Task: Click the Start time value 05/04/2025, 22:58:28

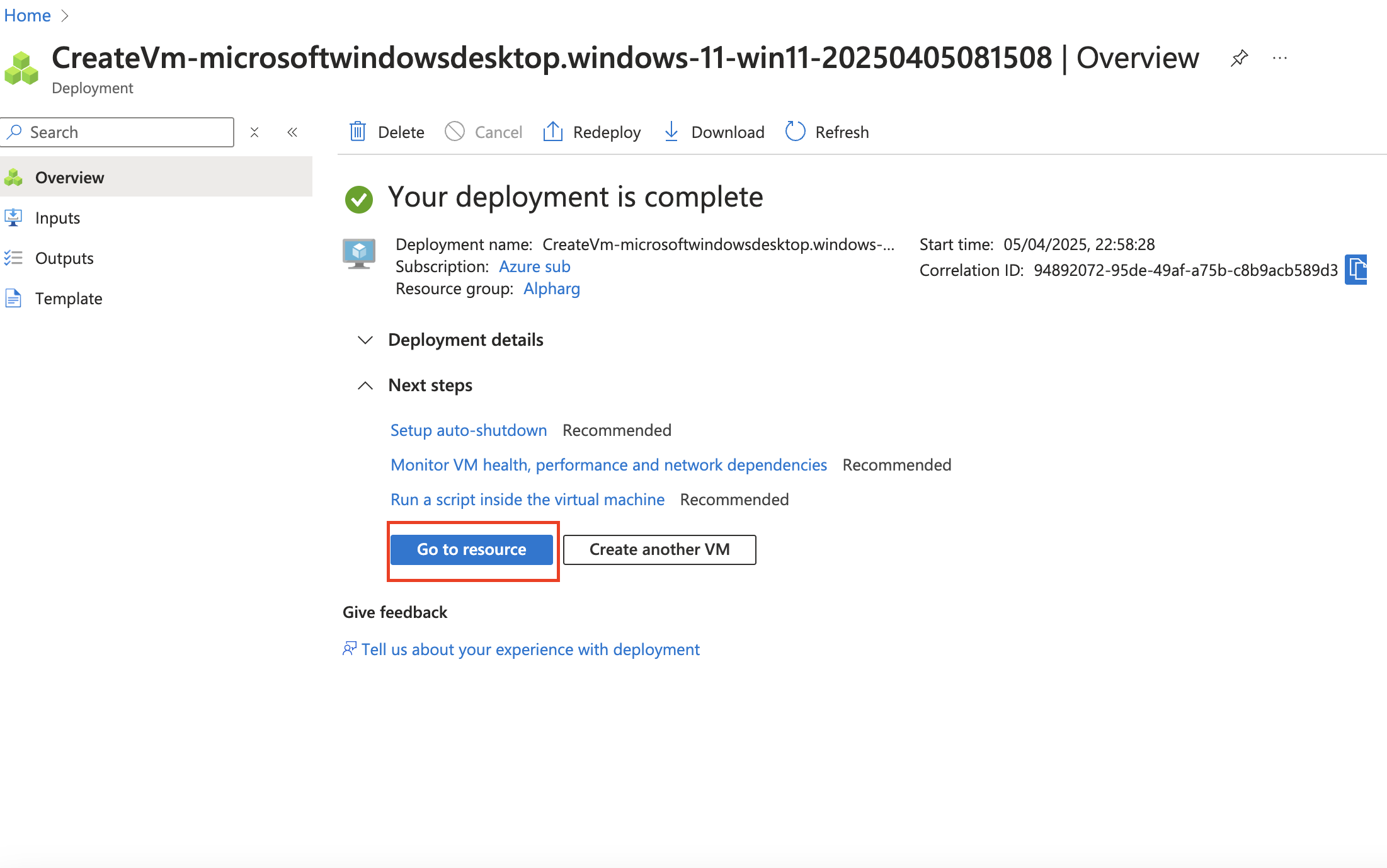Action: pos(1079,244)
